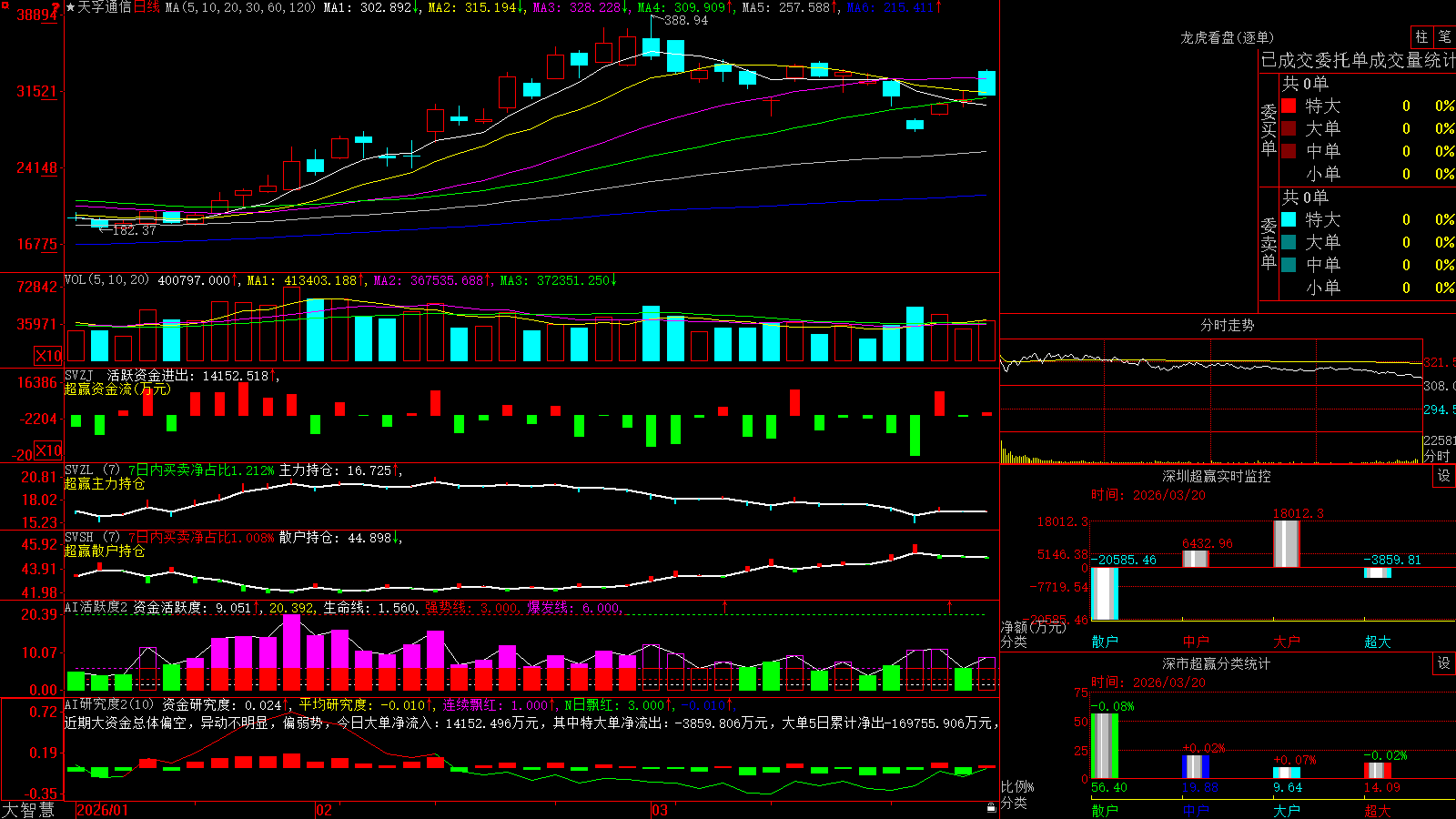Click the 柱 (bar) view button

[1421, 36]
